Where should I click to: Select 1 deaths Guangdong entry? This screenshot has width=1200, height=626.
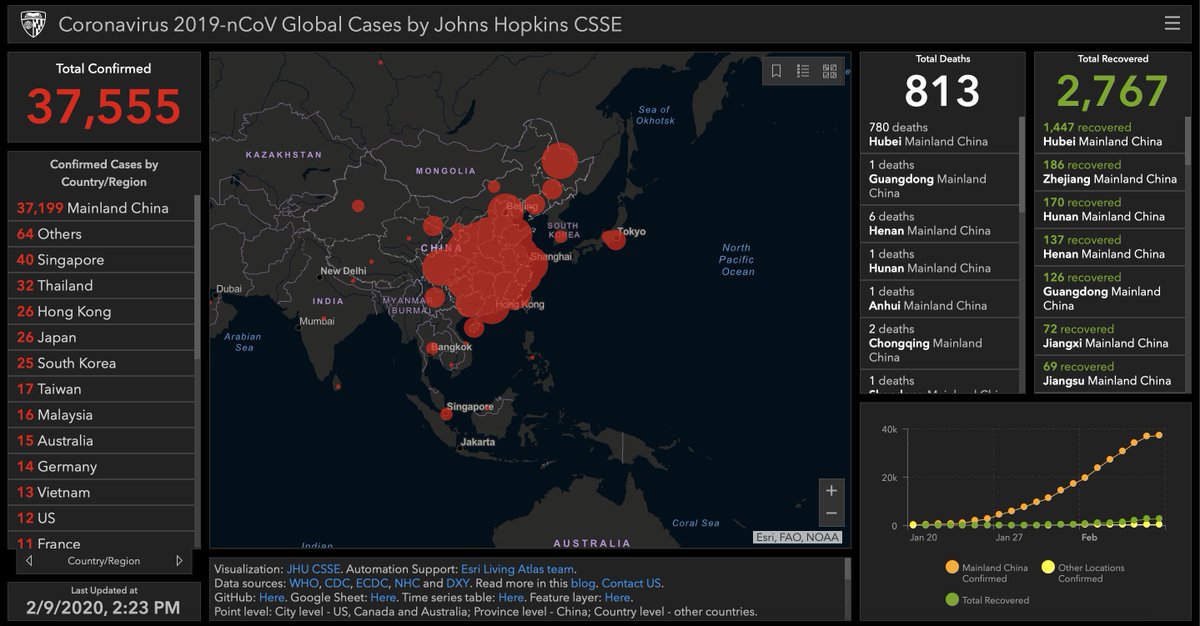940,180
